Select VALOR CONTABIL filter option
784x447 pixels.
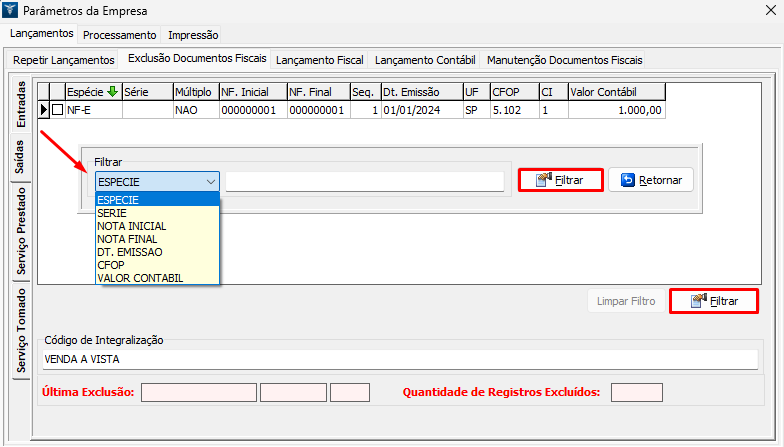139,277
